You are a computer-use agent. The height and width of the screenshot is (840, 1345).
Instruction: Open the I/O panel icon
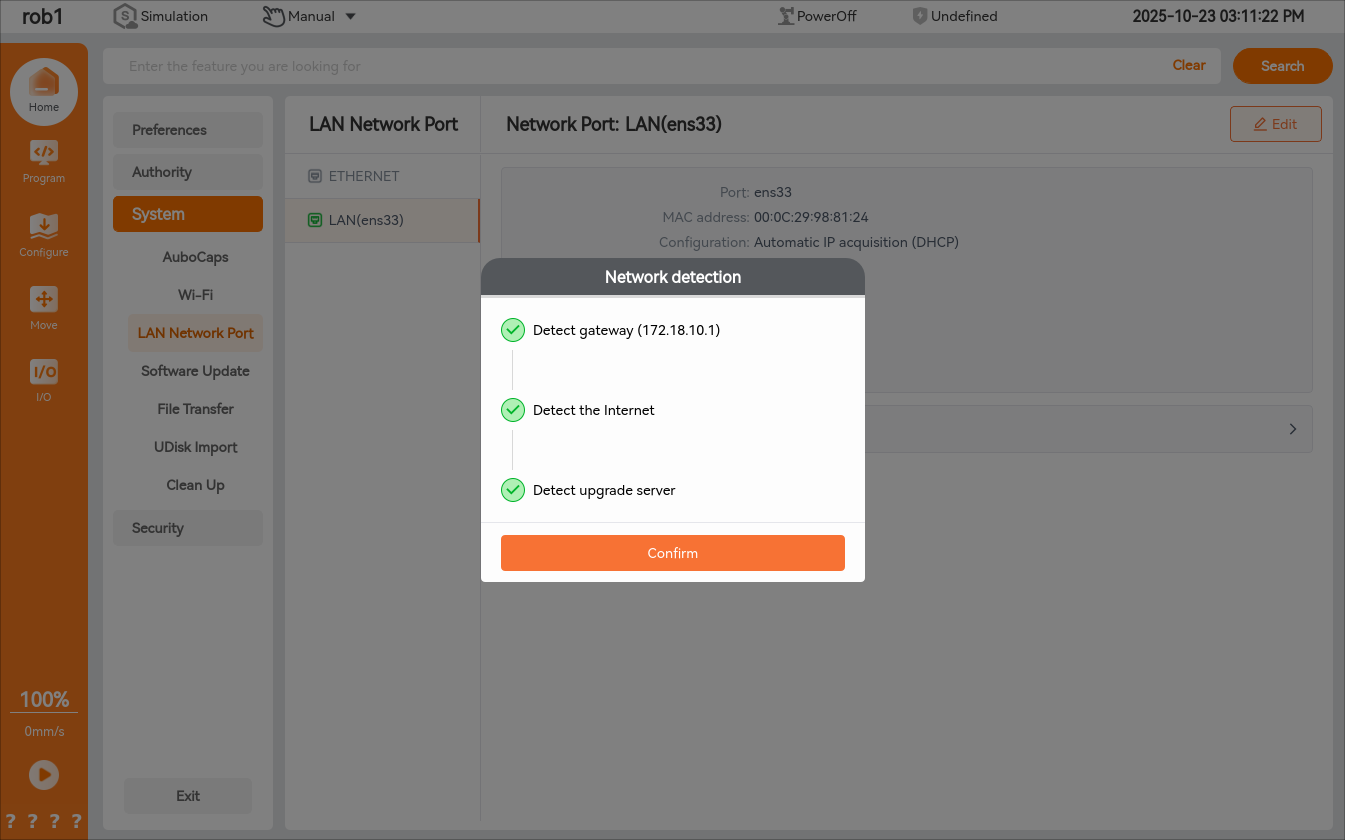(x=44, y=372)
